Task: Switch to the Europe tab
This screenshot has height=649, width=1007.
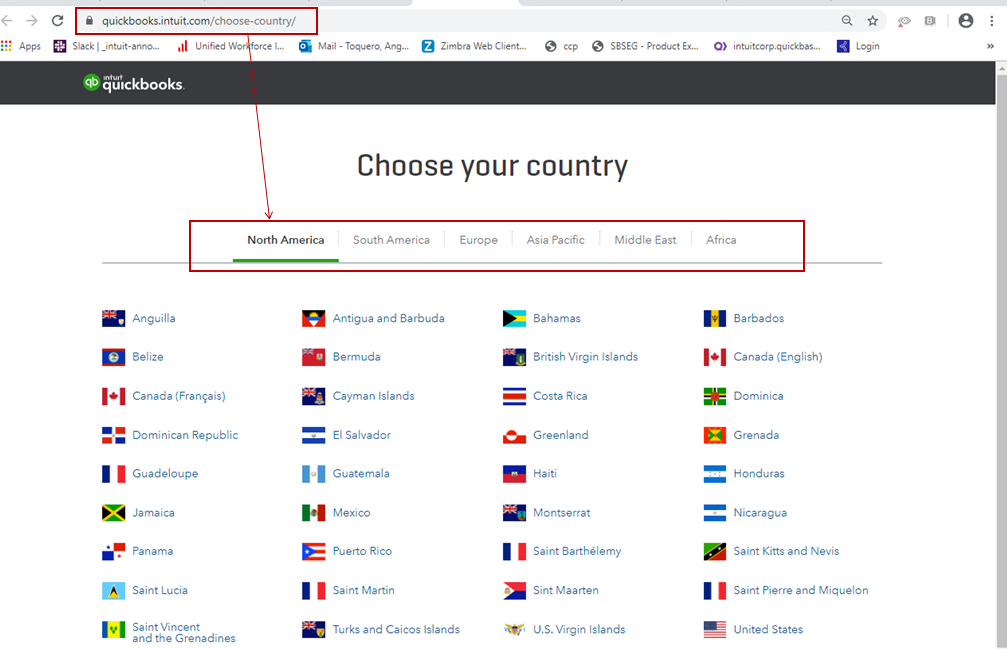Action: (x=478, y=240)
